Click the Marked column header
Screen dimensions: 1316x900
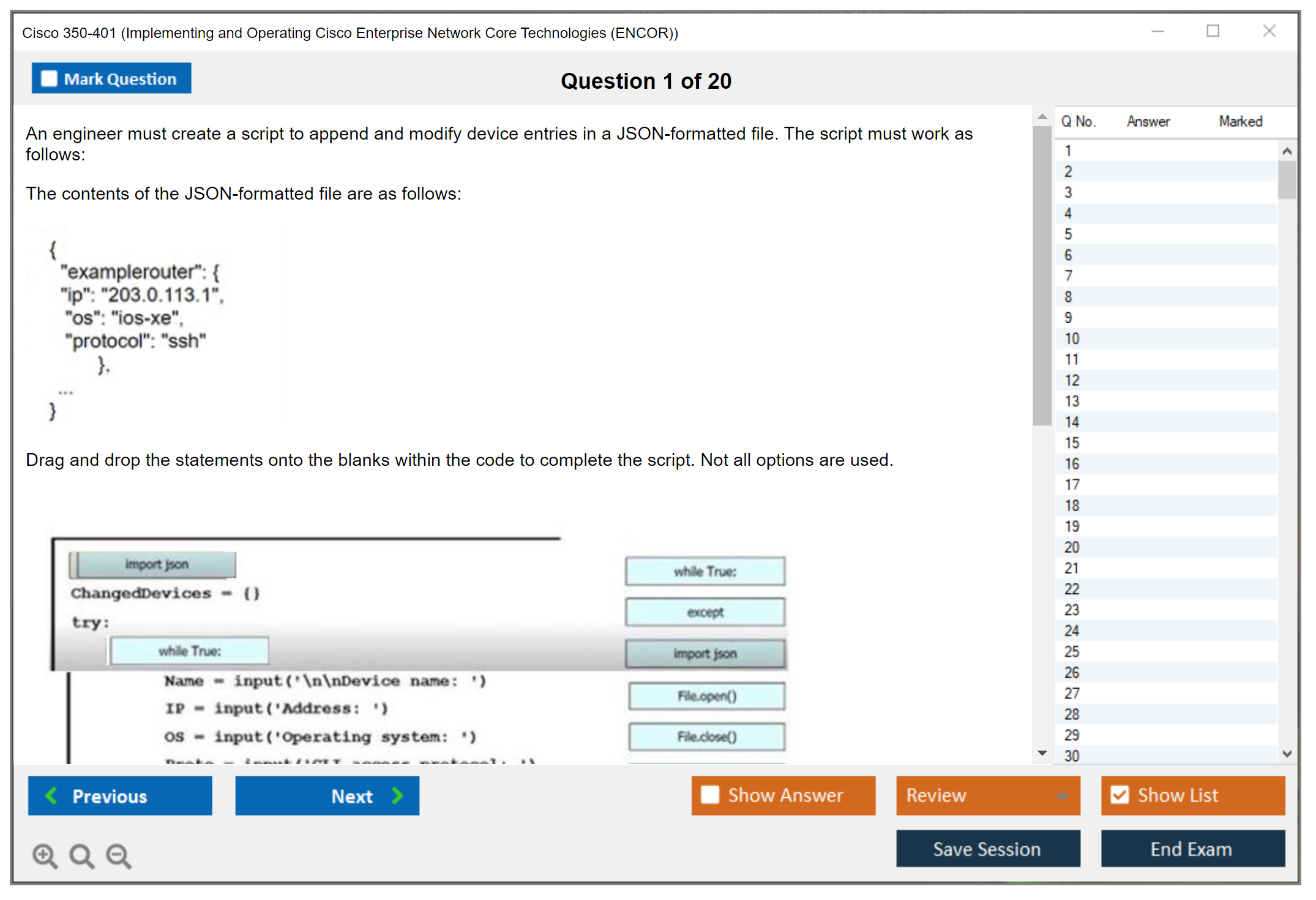click(x=1240, y=121)
